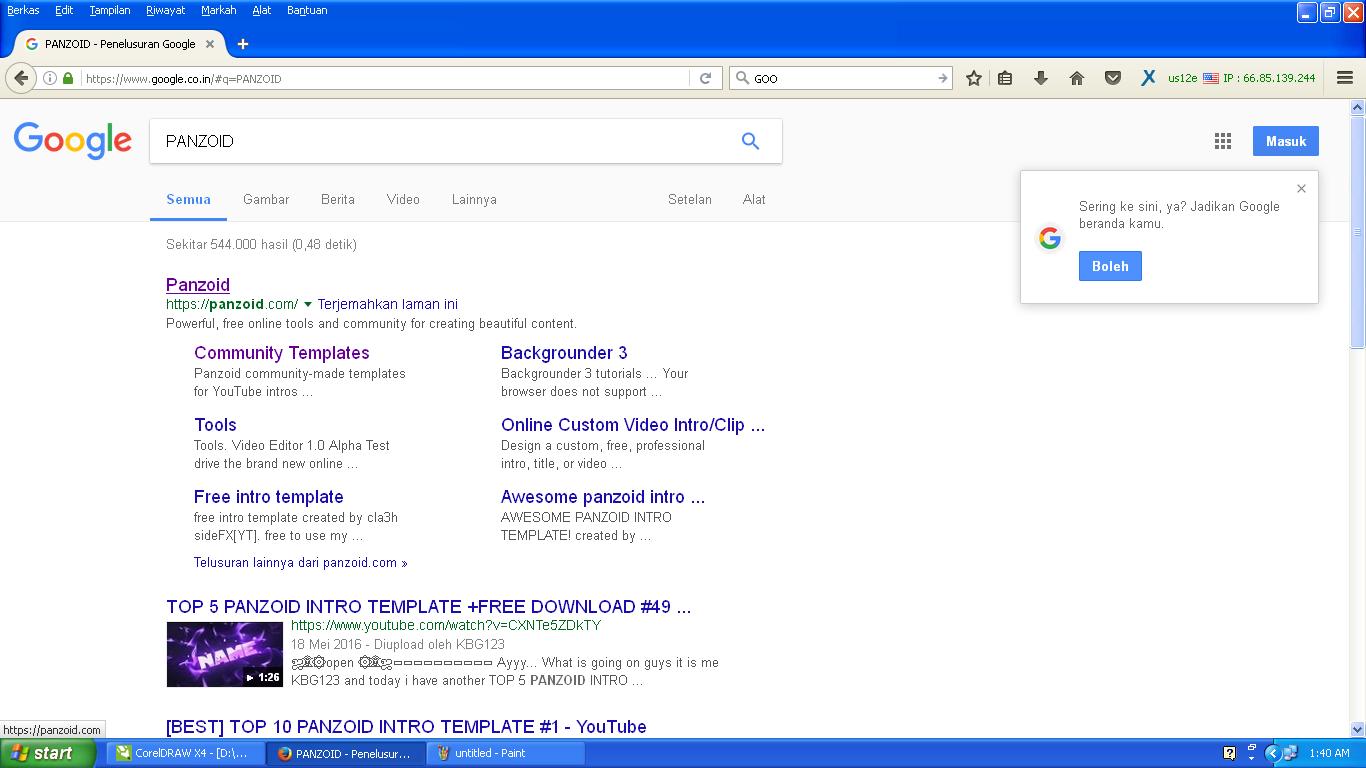
Task: Click the system tray network icon
Action: (1291, 753)
